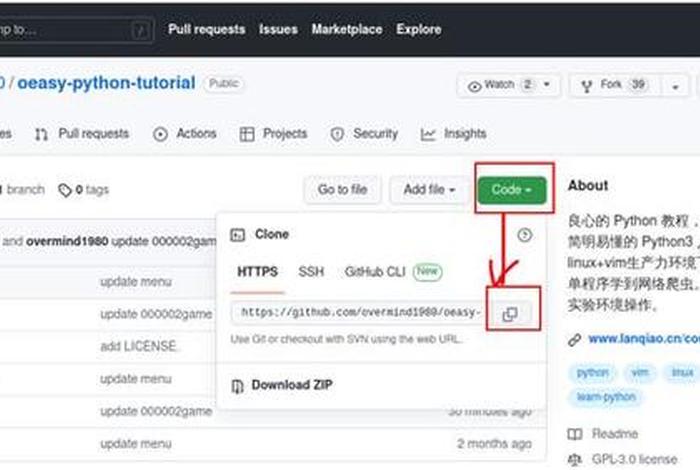Open Issues in top navigation
This screenshot has width=700, height=470.
(x=278, y=29)
